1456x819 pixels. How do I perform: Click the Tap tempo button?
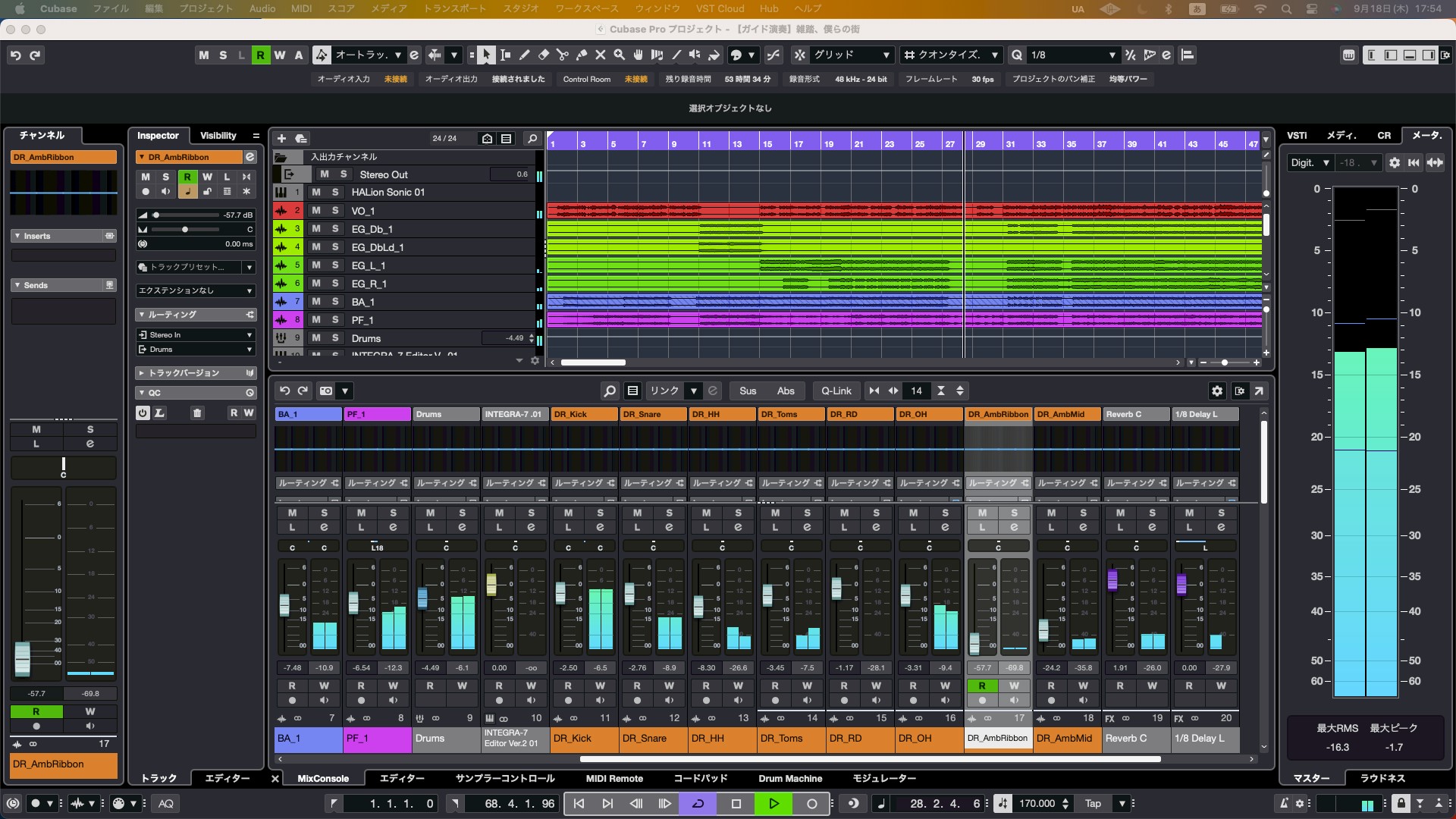point(1093,803)
